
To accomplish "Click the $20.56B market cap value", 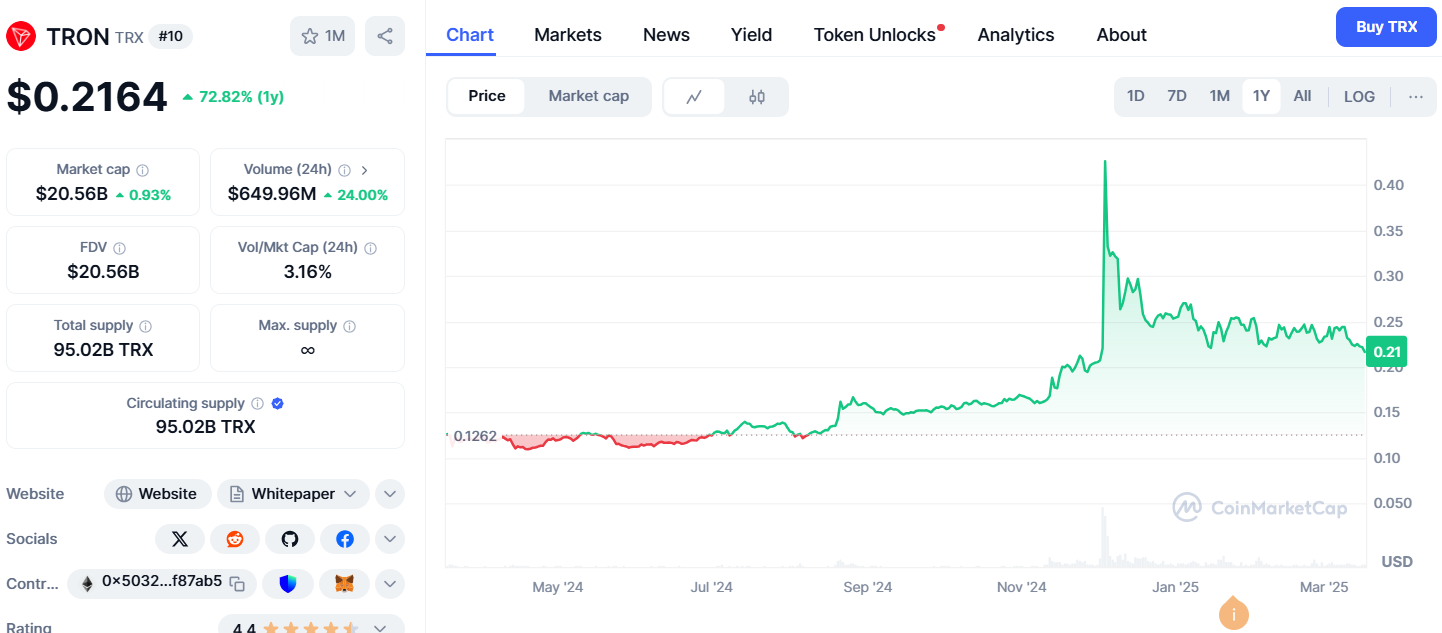I will click(x=72, y=194).
